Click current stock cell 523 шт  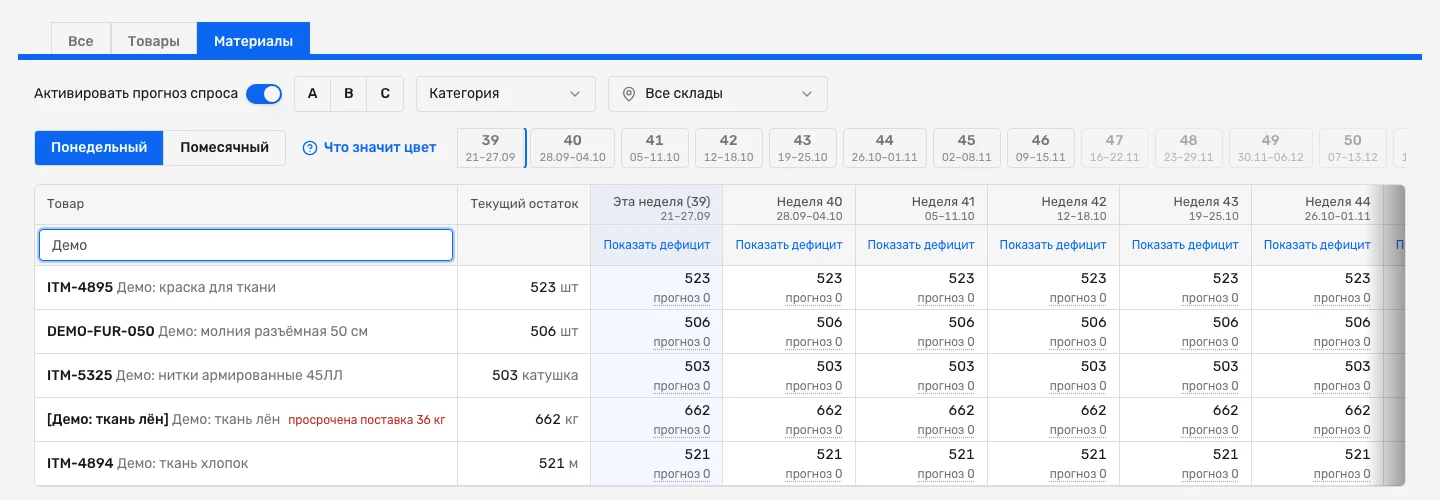[x=524, y=288]
